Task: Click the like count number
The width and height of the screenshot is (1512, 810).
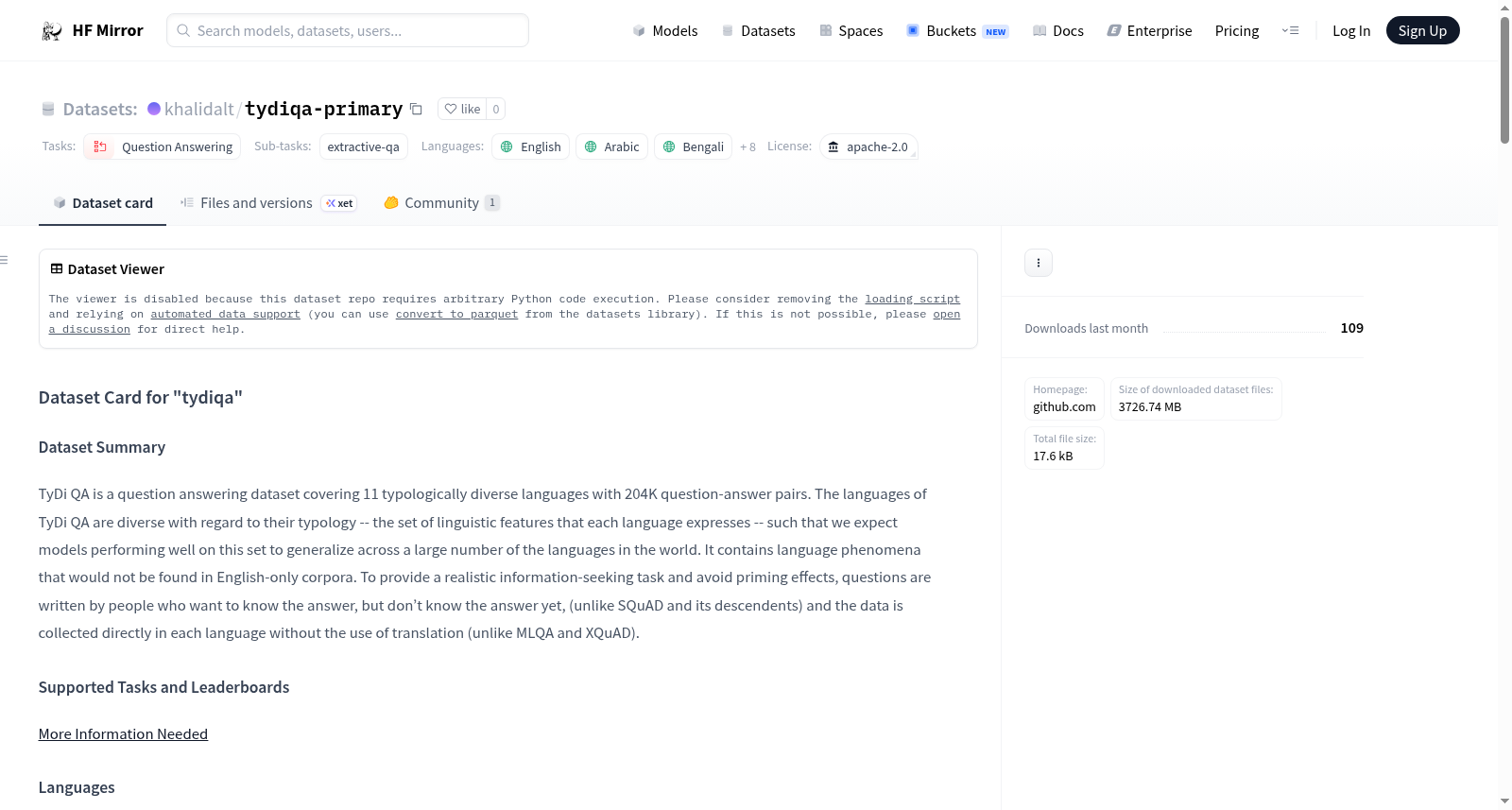Action: (x=496, y=109)
